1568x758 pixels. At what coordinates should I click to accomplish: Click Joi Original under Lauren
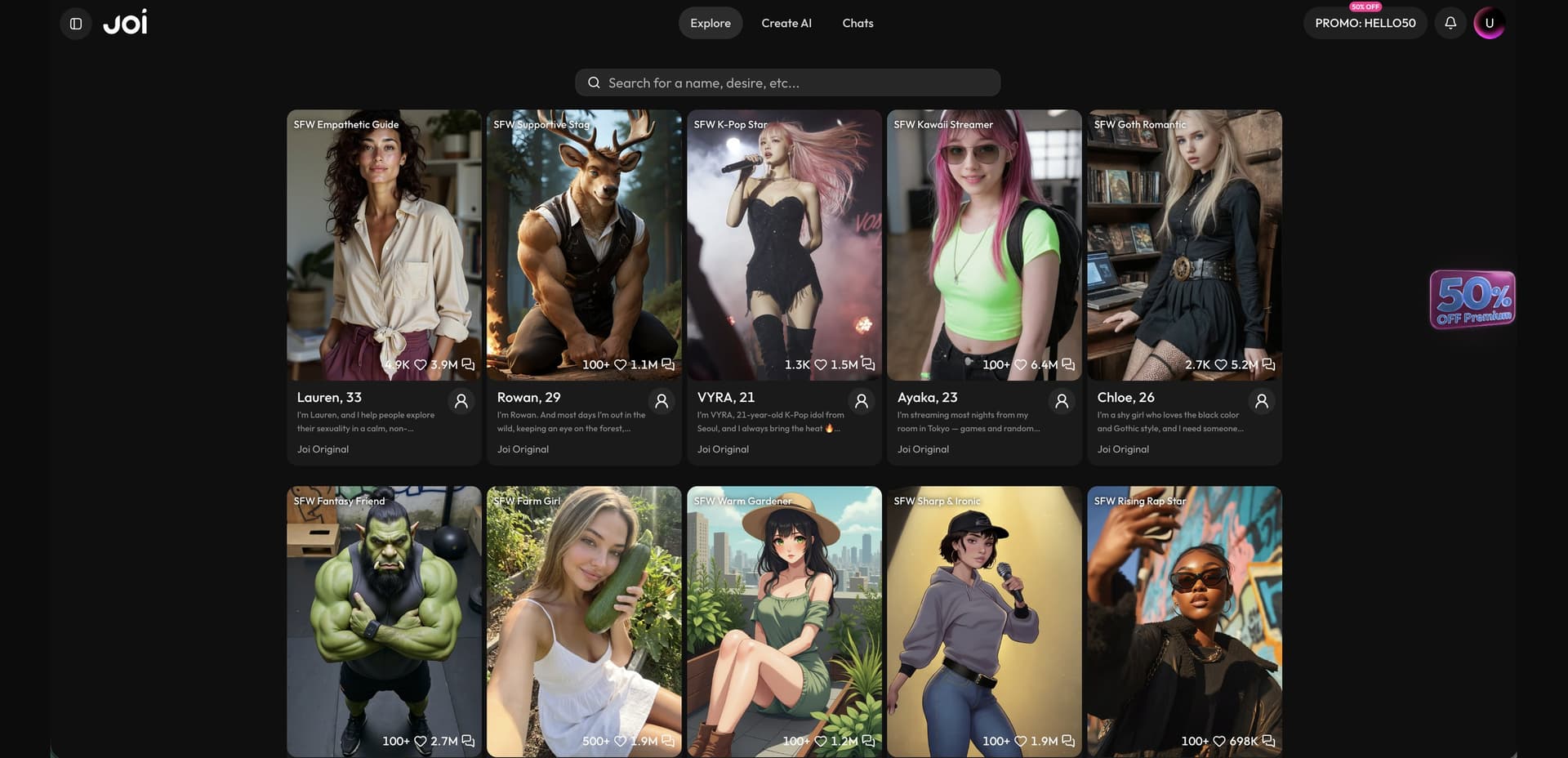click(x=323, y=449)
